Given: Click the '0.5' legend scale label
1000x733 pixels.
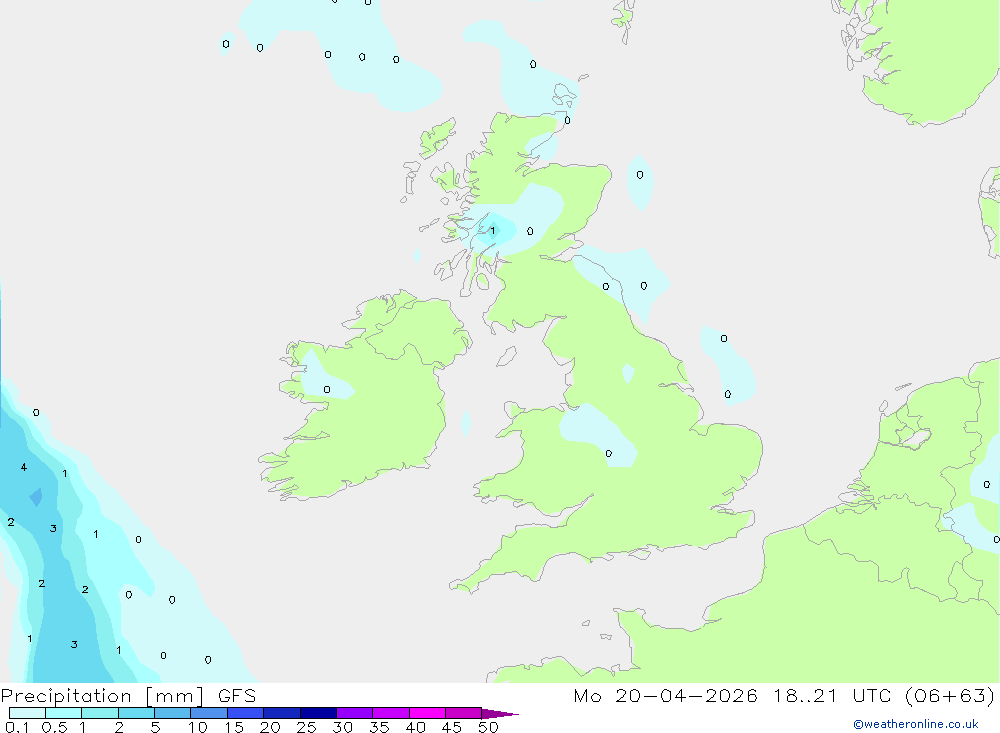Looking at the screenshot, I should pos(54,727).
